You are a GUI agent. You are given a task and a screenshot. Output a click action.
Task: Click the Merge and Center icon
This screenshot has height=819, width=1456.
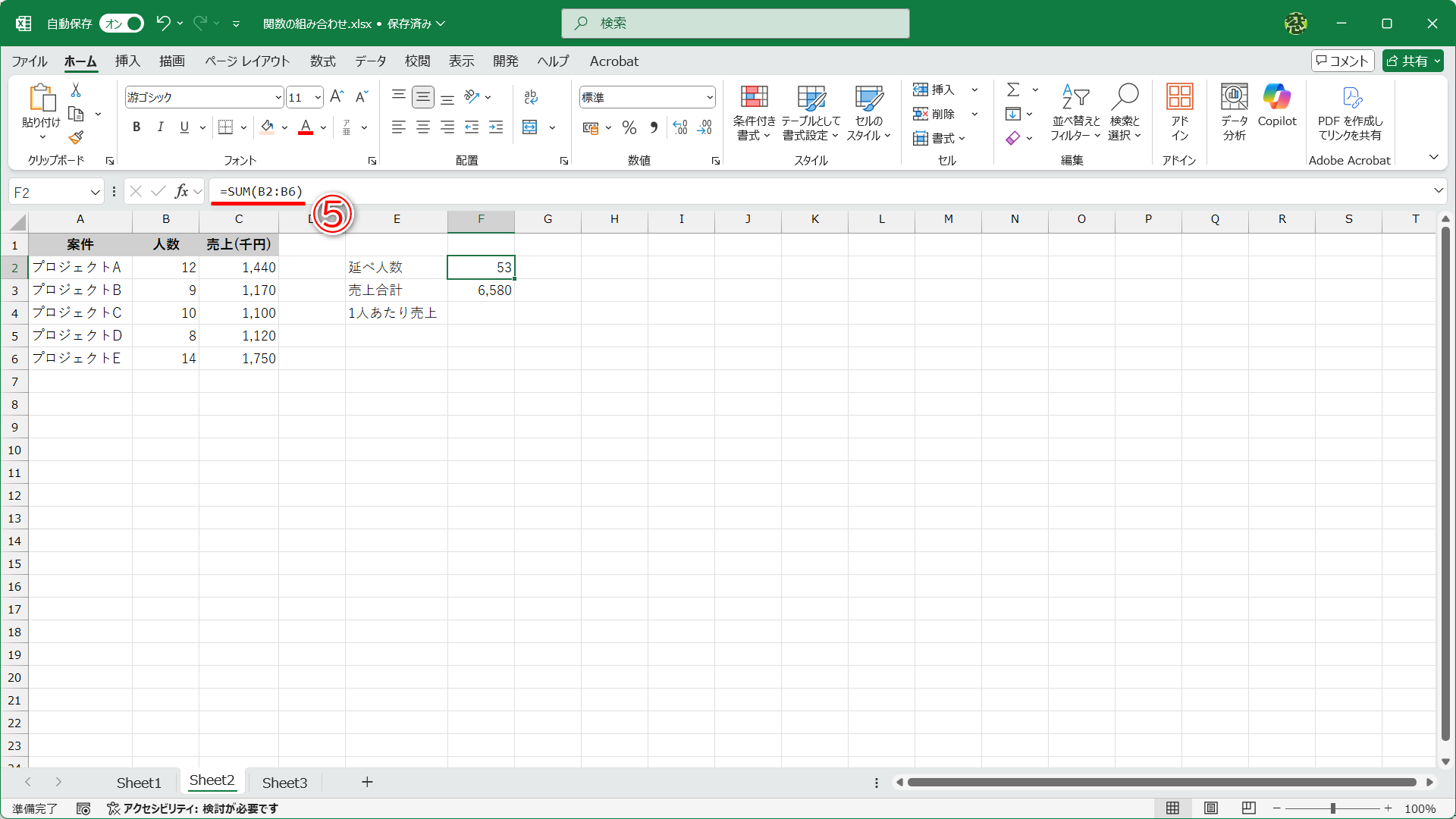[x=530, y=127]
